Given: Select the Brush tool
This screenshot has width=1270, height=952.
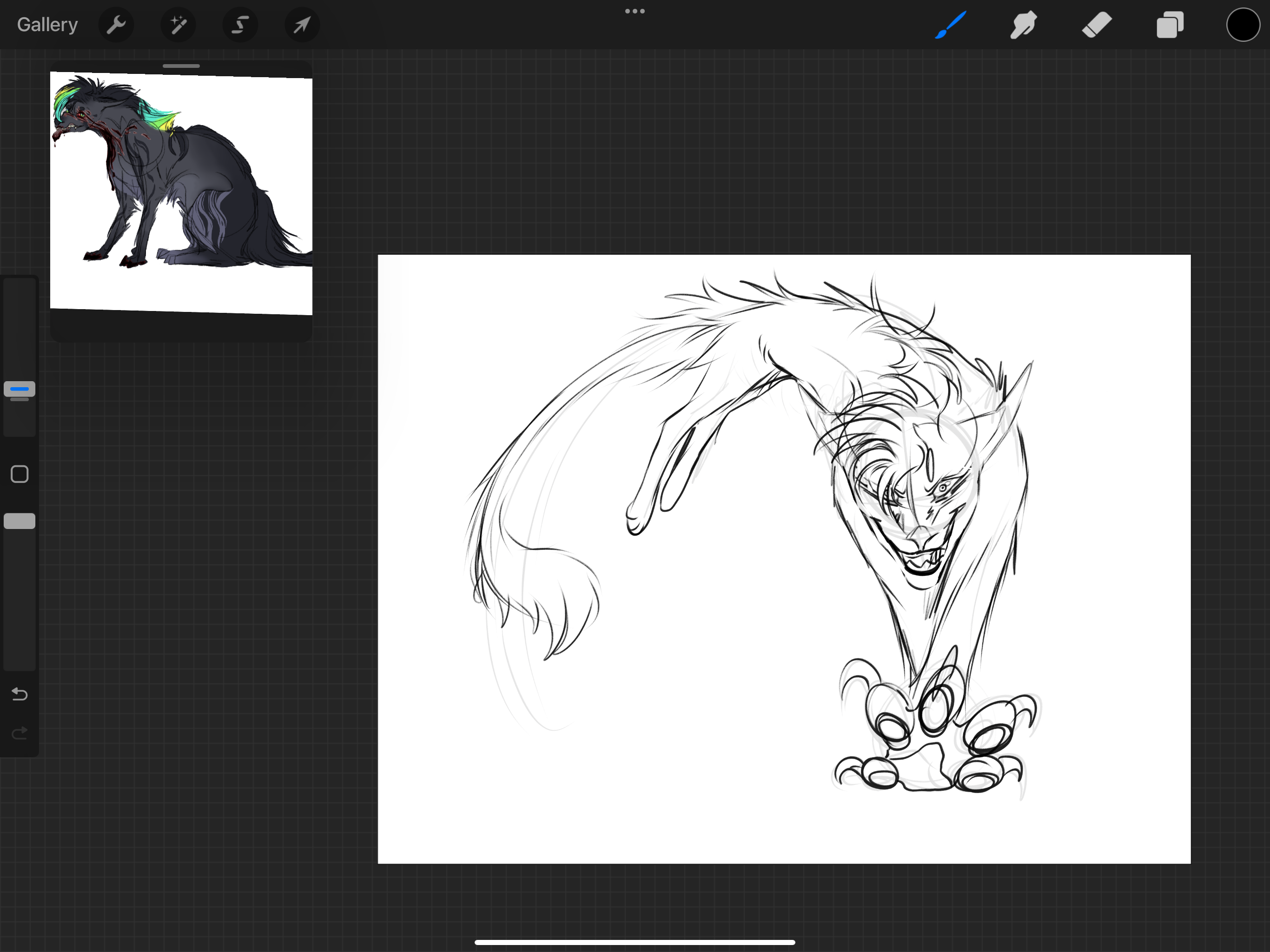Looking at the screenshot, I should (x=951, y=25).
